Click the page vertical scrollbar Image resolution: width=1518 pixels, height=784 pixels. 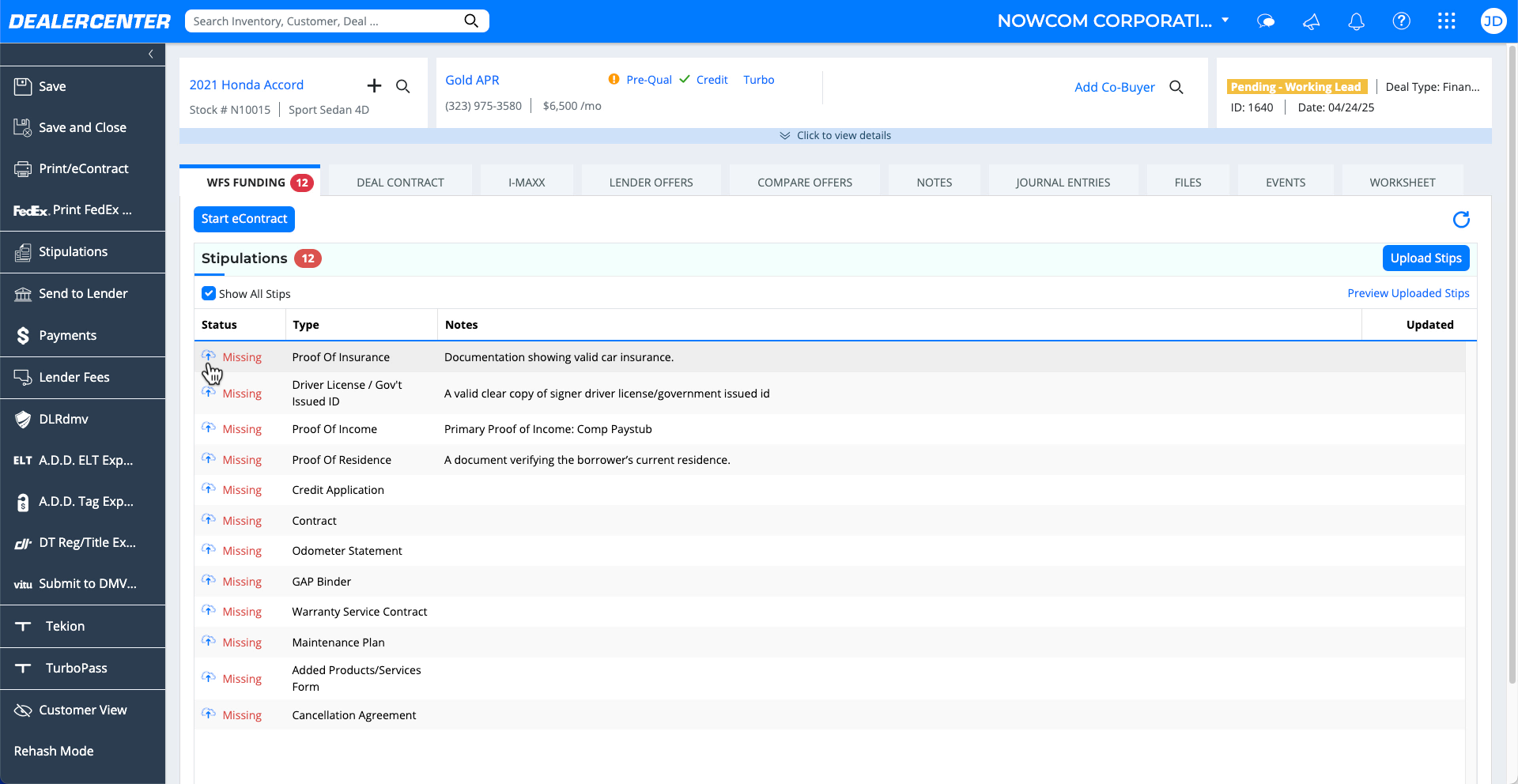pyautogui.click(x=1512, y=364)
